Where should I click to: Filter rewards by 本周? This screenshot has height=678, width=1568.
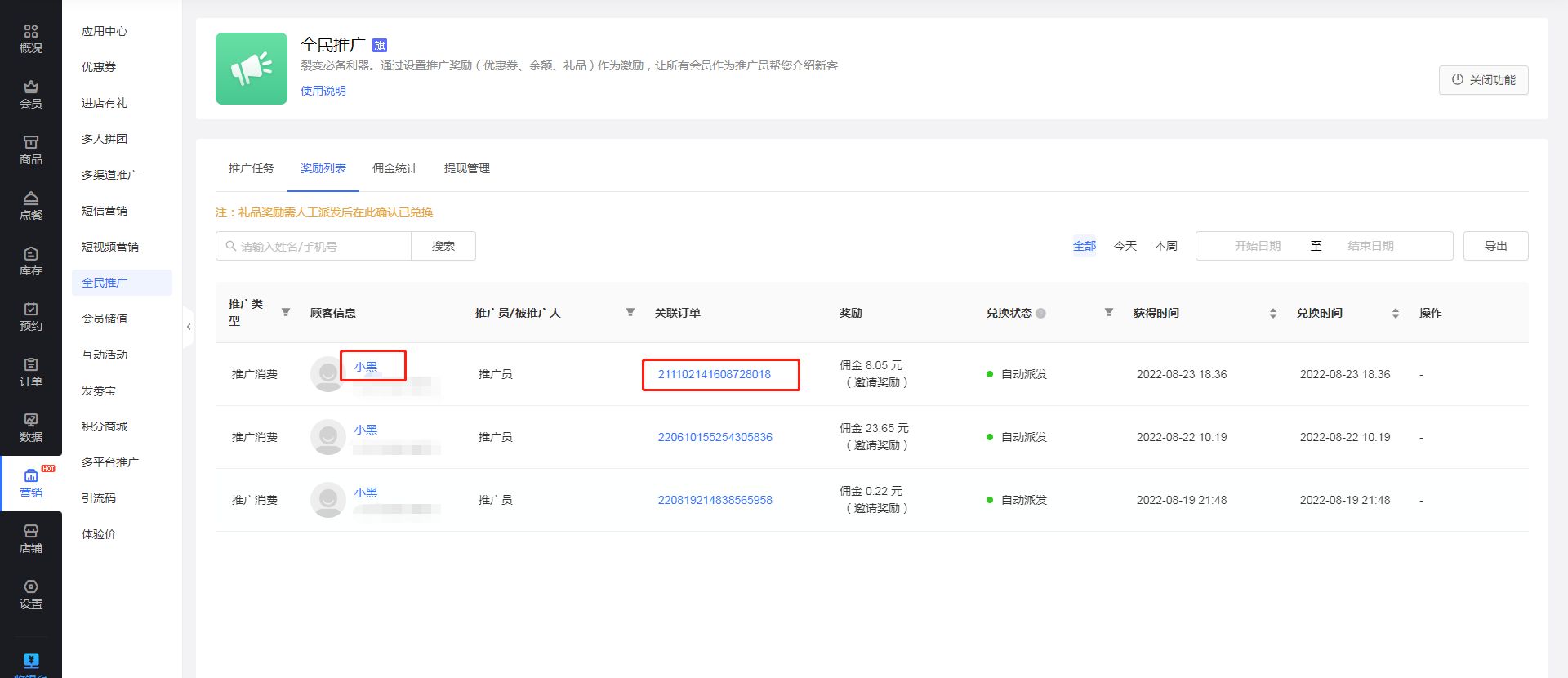click(x=1166, y=246)
